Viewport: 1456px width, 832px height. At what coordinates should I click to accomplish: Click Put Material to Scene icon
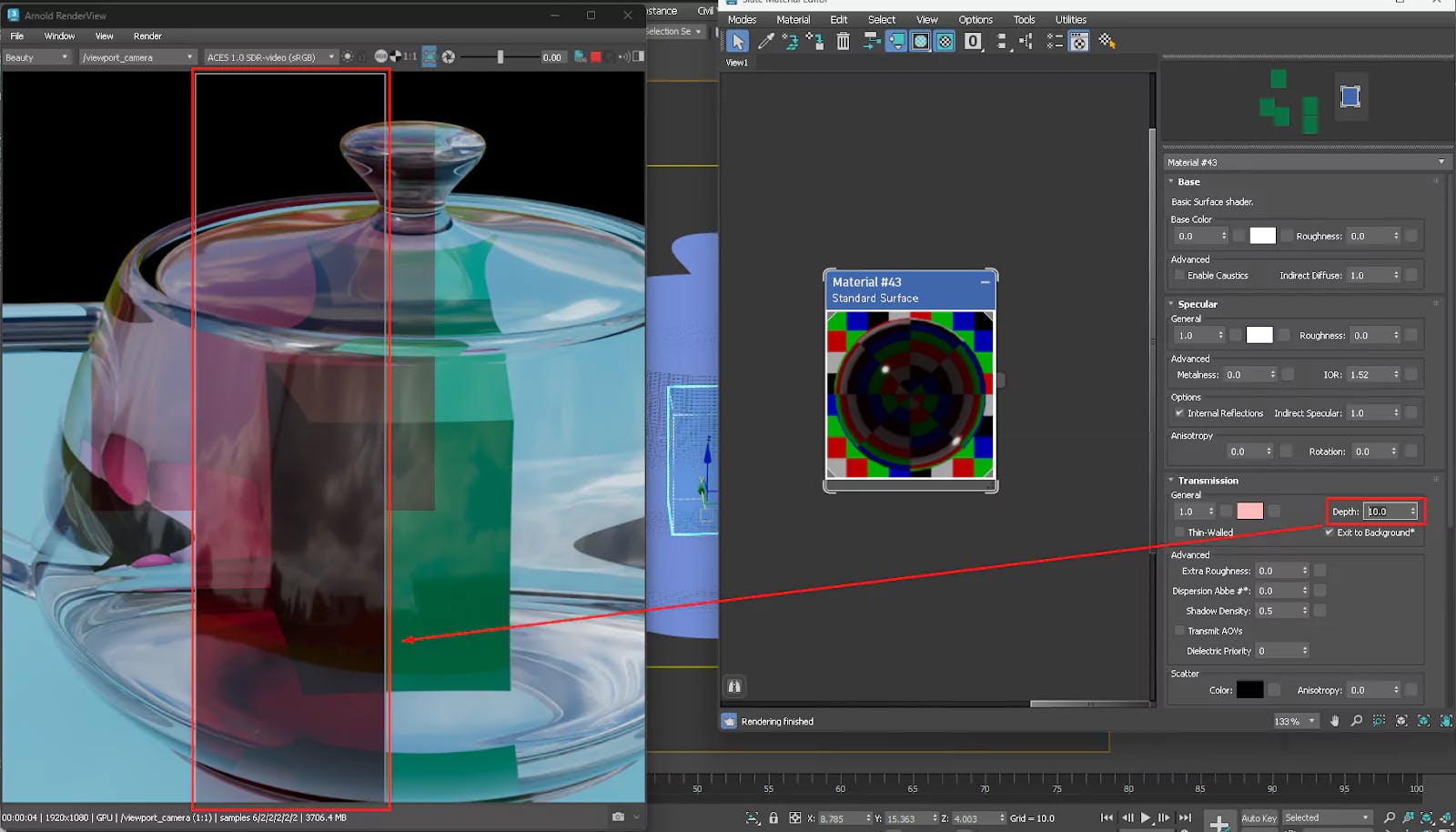[790, 41]
